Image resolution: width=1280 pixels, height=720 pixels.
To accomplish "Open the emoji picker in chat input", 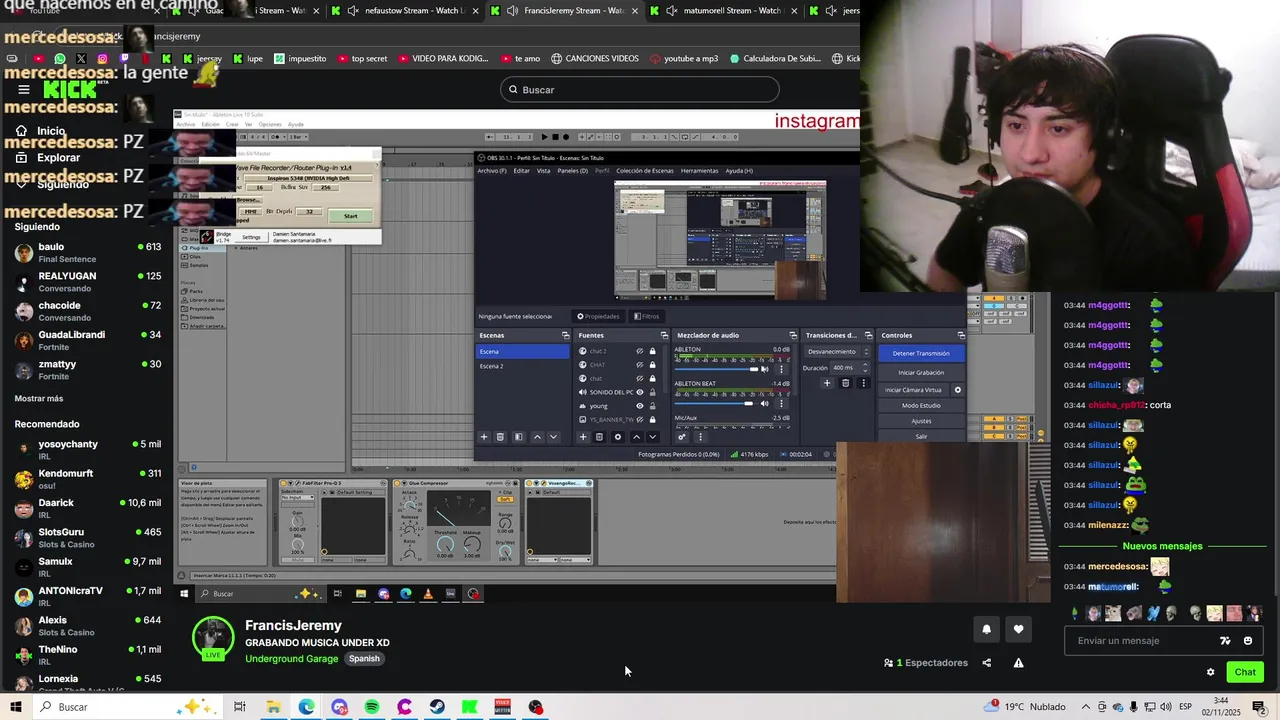I will click(x=1247, y=641).
